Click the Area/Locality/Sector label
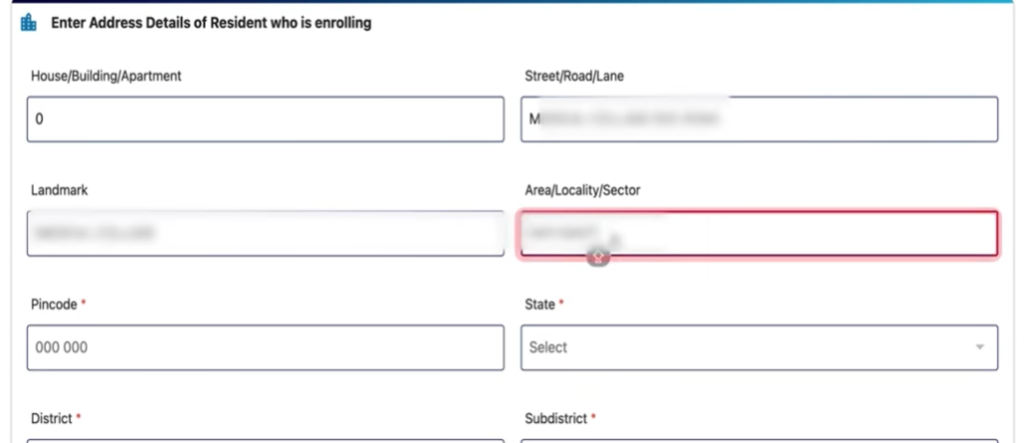This screenshot has height=443, width=1024. [583, 190]
